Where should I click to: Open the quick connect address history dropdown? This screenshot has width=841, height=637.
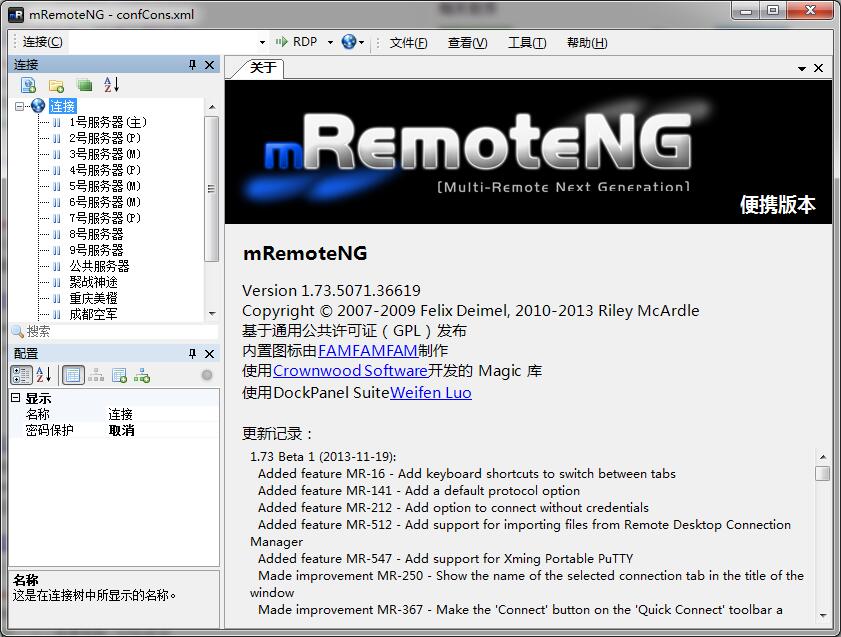coord(262,42)
